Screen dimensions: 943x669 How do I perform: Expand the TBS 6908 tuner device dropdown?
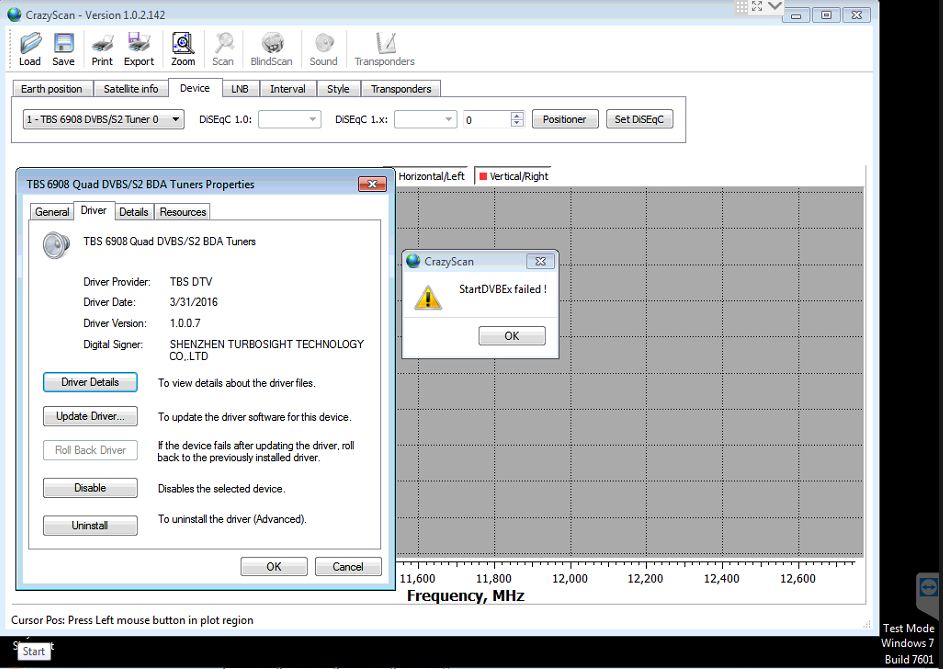[103, 119]
